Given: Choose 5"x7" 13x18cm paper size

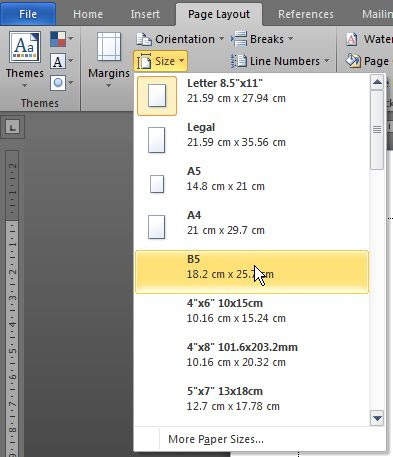Looking at the screenshot, I should (x=252, y=404).
